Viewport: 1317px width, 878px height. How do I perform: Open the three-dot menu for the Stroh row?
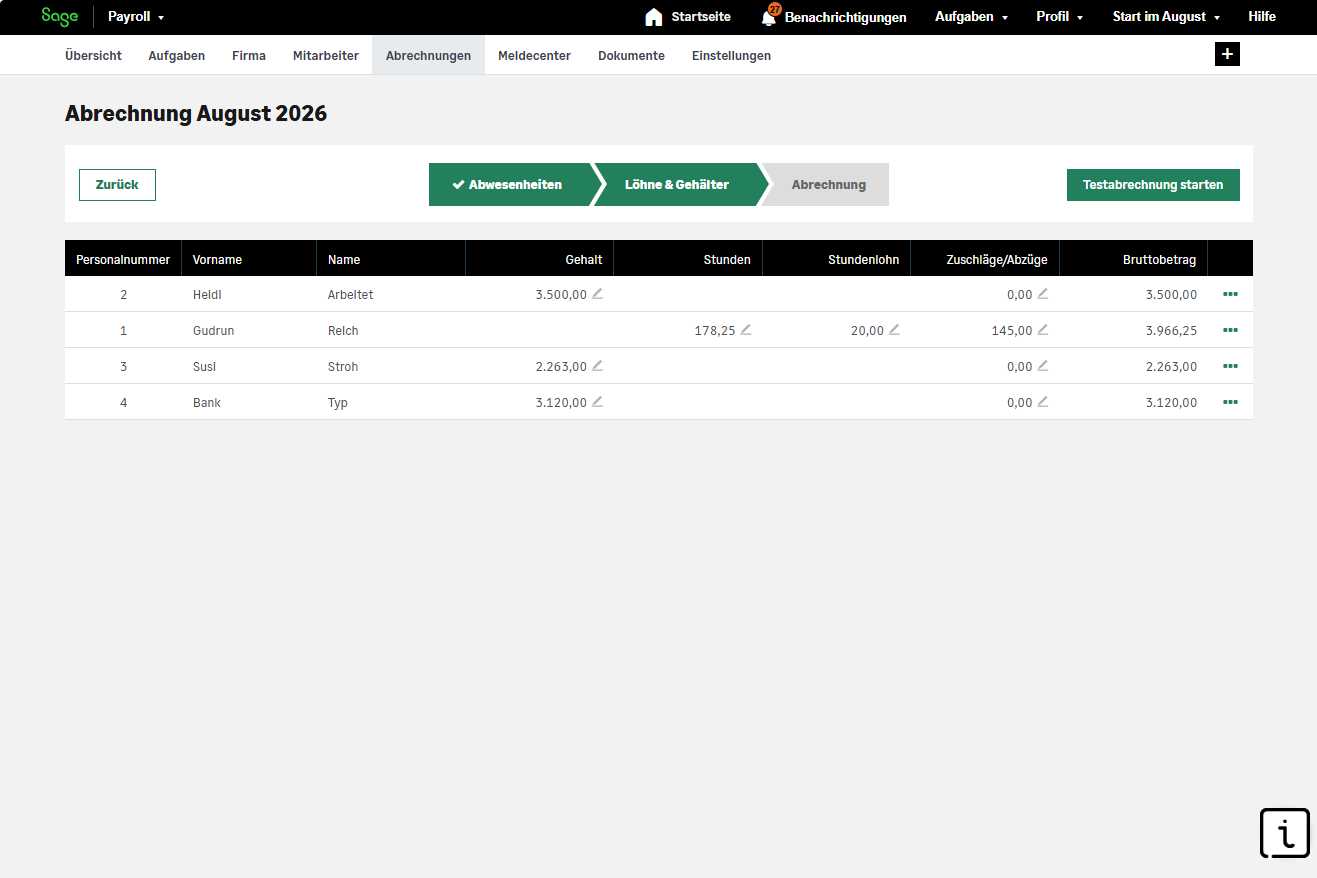click(1230, 366)
